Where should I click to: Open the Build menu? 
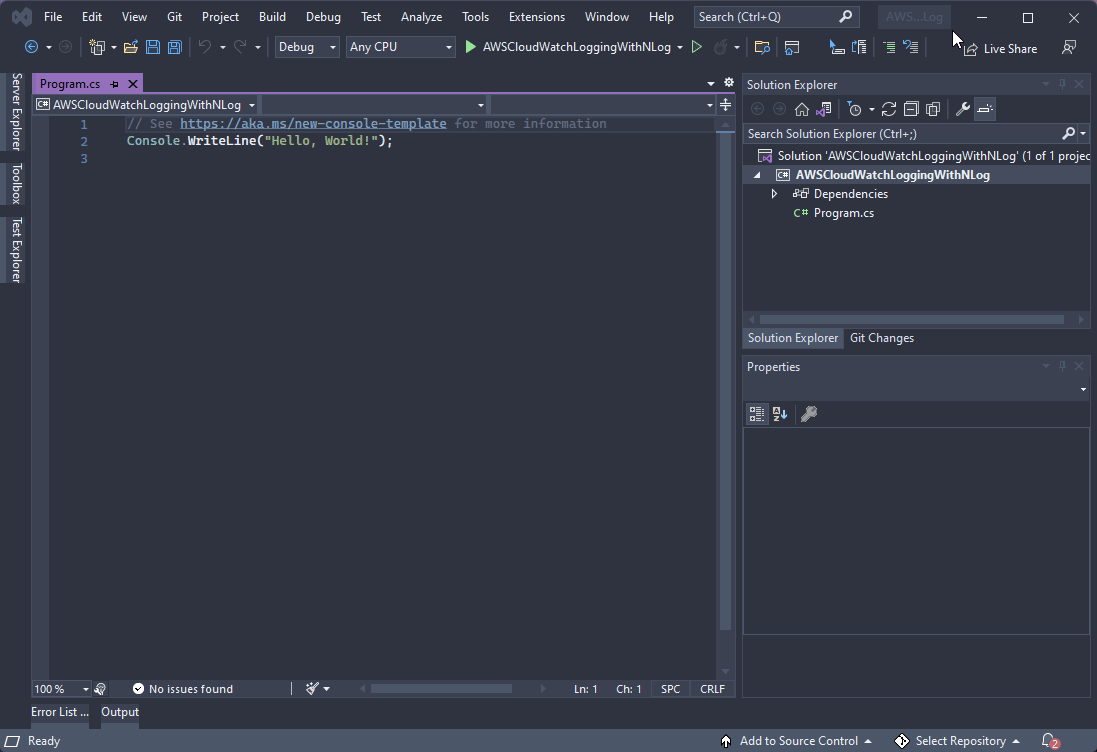tap(272, 17)
